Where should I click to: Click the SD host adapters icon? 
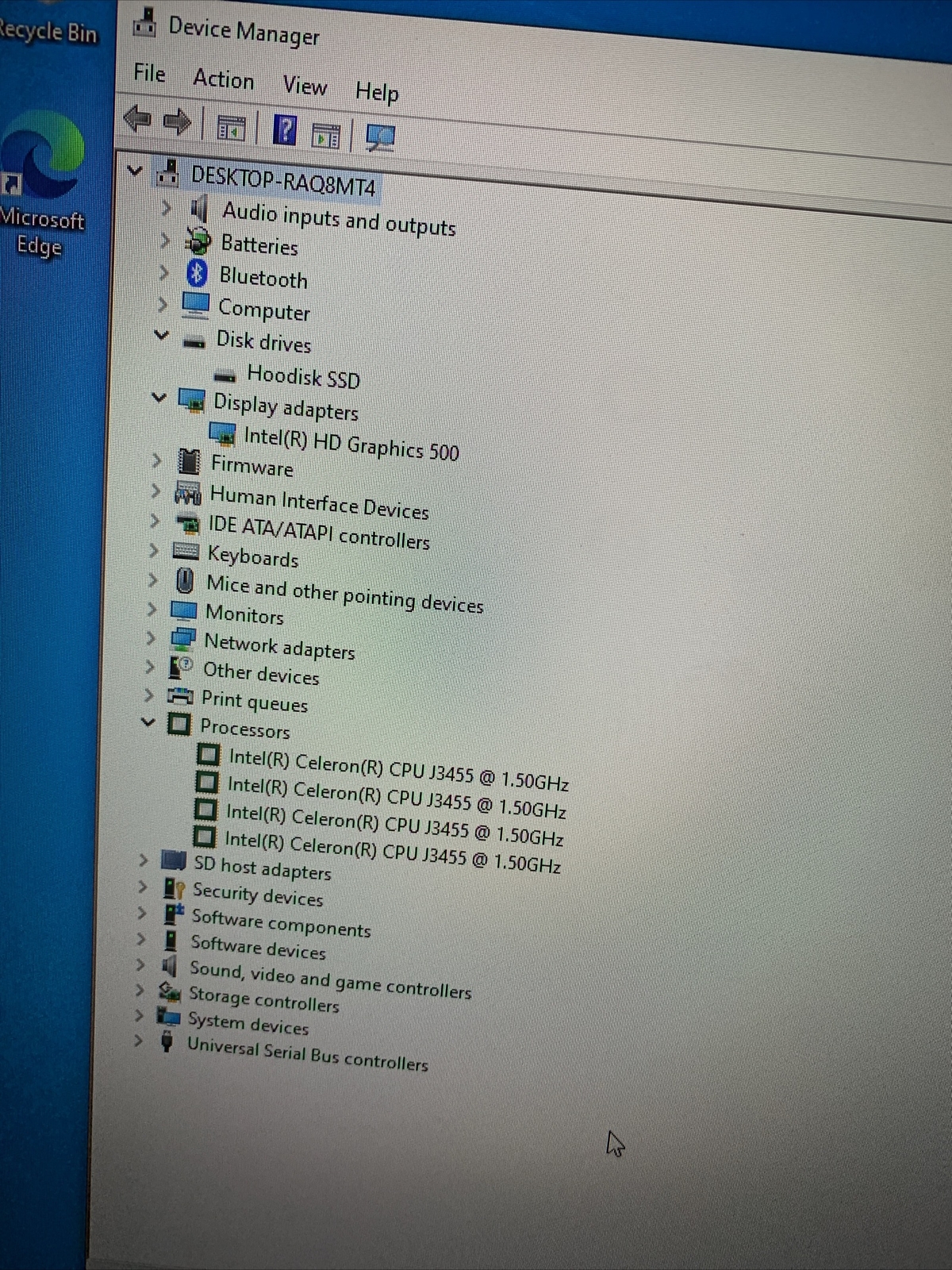point(173,860)
